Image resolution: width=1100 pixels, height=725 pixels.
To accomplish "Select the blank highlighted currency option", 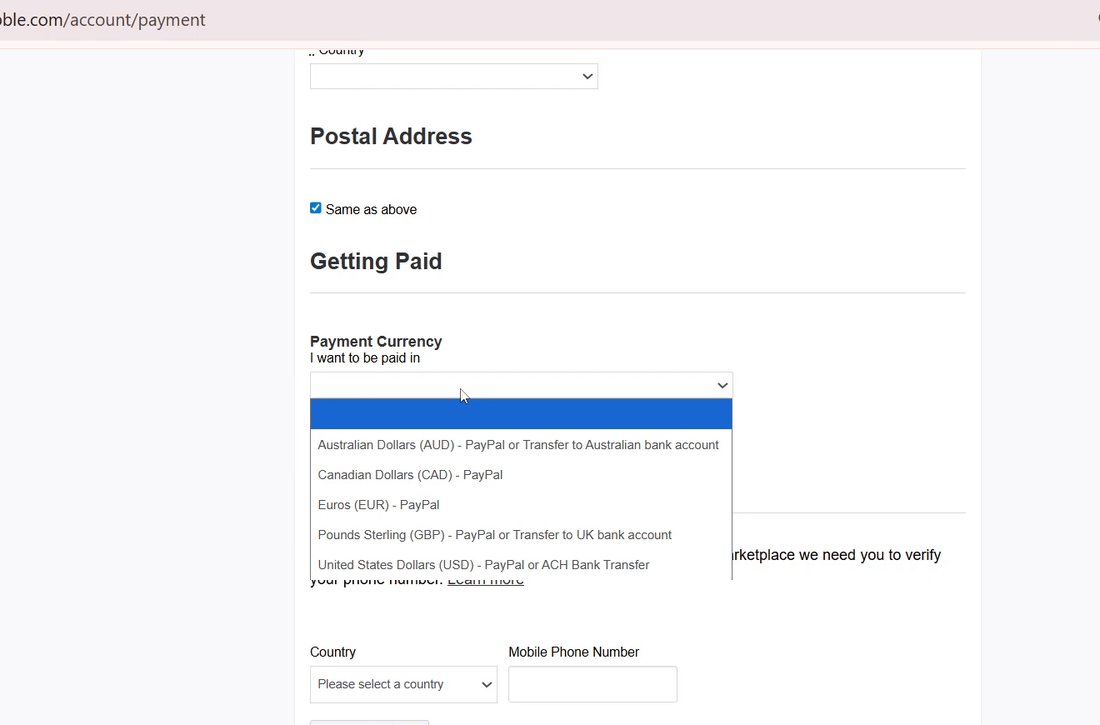I will [521, 414].
